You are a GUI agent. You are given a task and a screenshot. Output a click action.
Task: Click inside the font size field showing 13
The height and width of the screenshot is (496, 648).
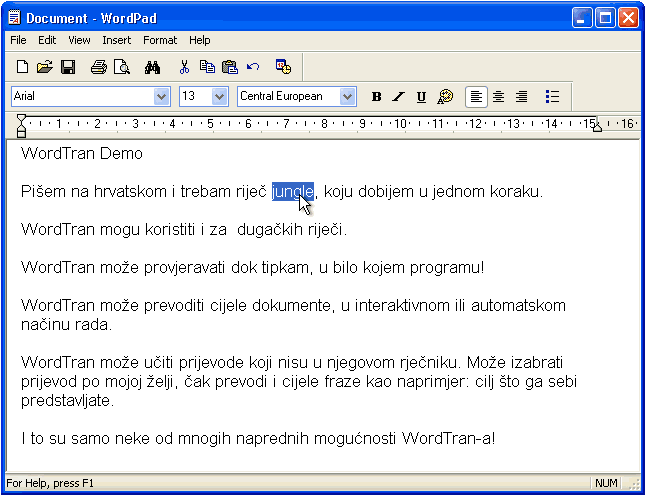tap(195, 97)
